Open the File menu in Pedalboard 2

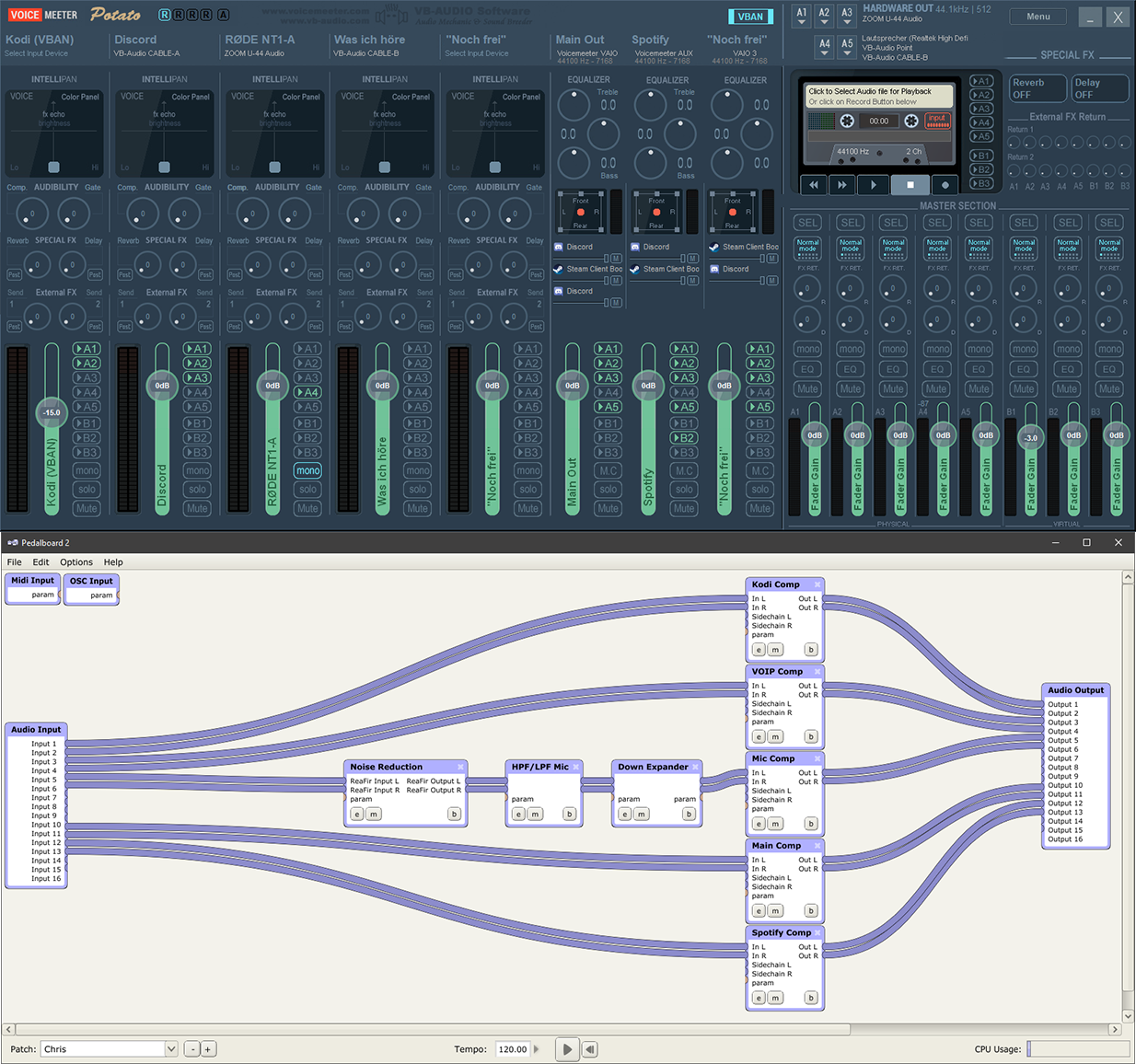14,562
